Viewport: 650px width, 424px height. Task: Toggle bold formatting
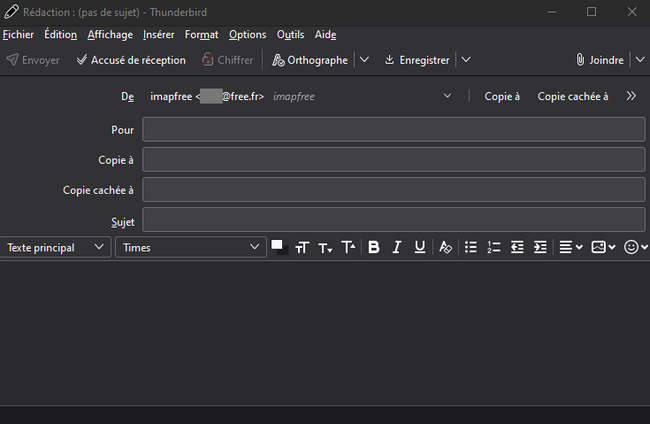374,247
